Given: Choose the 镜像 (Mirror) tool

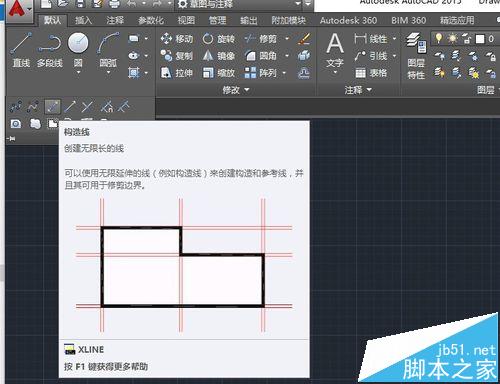Looking at the screenshot, I should (219, 56).
